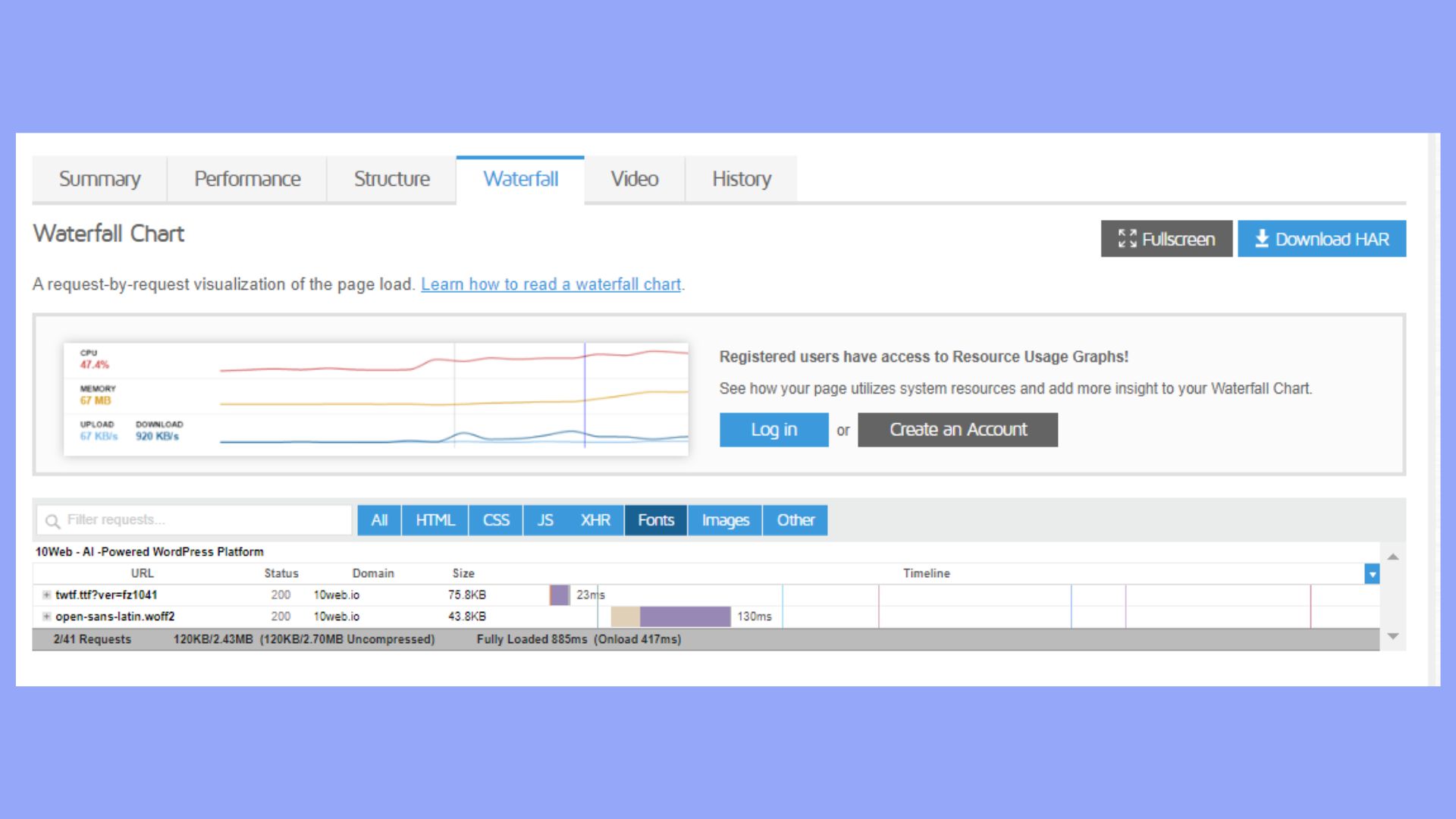Expand details for twtf.ttf request
This screenshot has width=1456, height=819.
coord(47,595)
